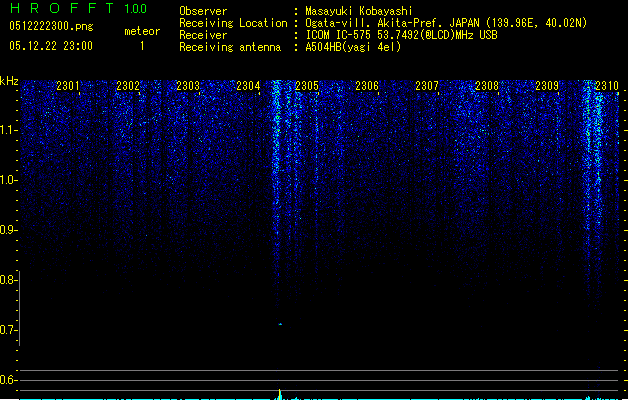Click the small meteor echo dot near 0.7 kHz
The image size is (629, 400).
click(280, 324)
